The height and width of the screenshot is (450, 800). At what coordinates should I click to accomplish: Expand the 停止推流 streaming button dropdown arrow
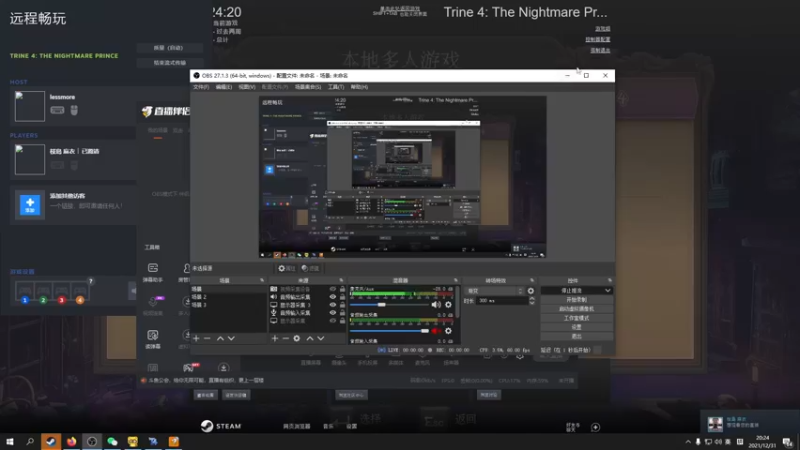pos(607,290)
